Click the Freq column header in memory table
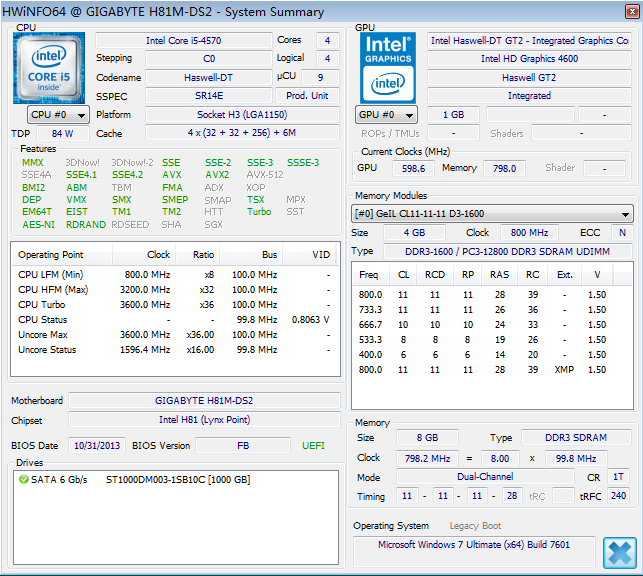This screenshot has height=576, width=643. click(x=369, y=275)
